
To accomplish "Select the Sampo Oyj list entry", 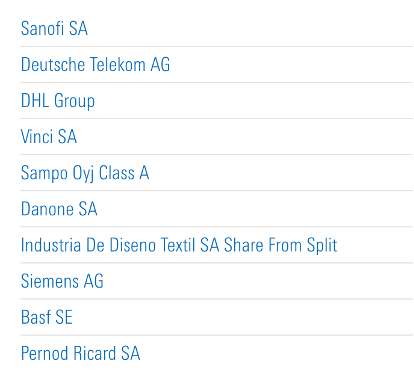I will click(85, 173).
